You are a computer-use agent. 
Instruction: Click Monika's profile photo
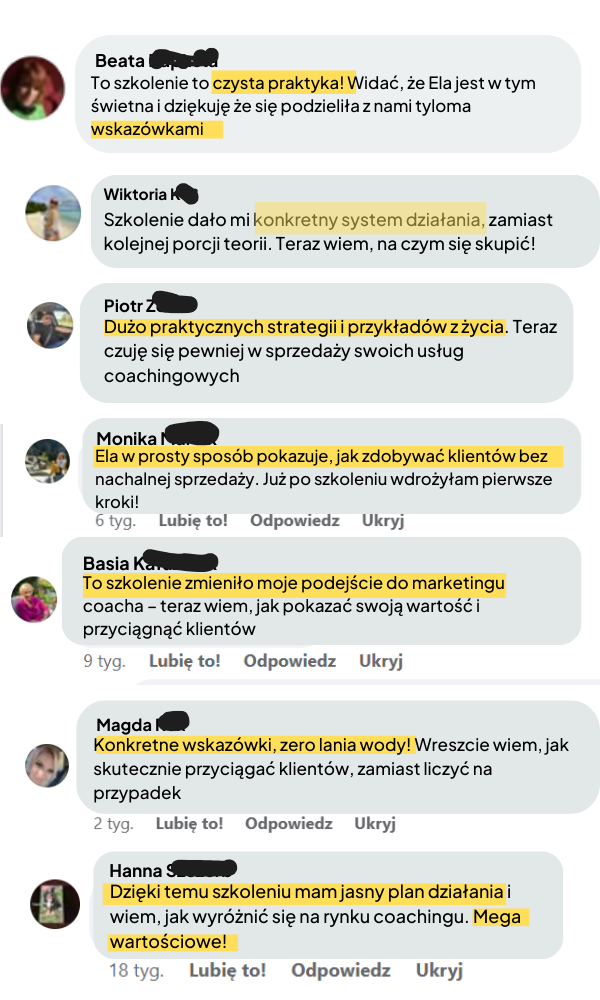pyautogui.click(x=47, y=461)
